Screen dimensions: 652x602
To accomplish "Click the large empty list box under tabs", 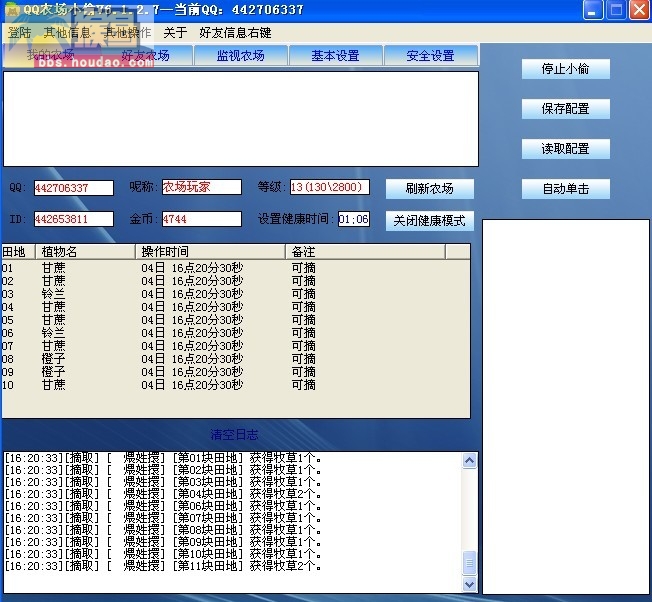I will pyautogui.click(x=241, y=119).
